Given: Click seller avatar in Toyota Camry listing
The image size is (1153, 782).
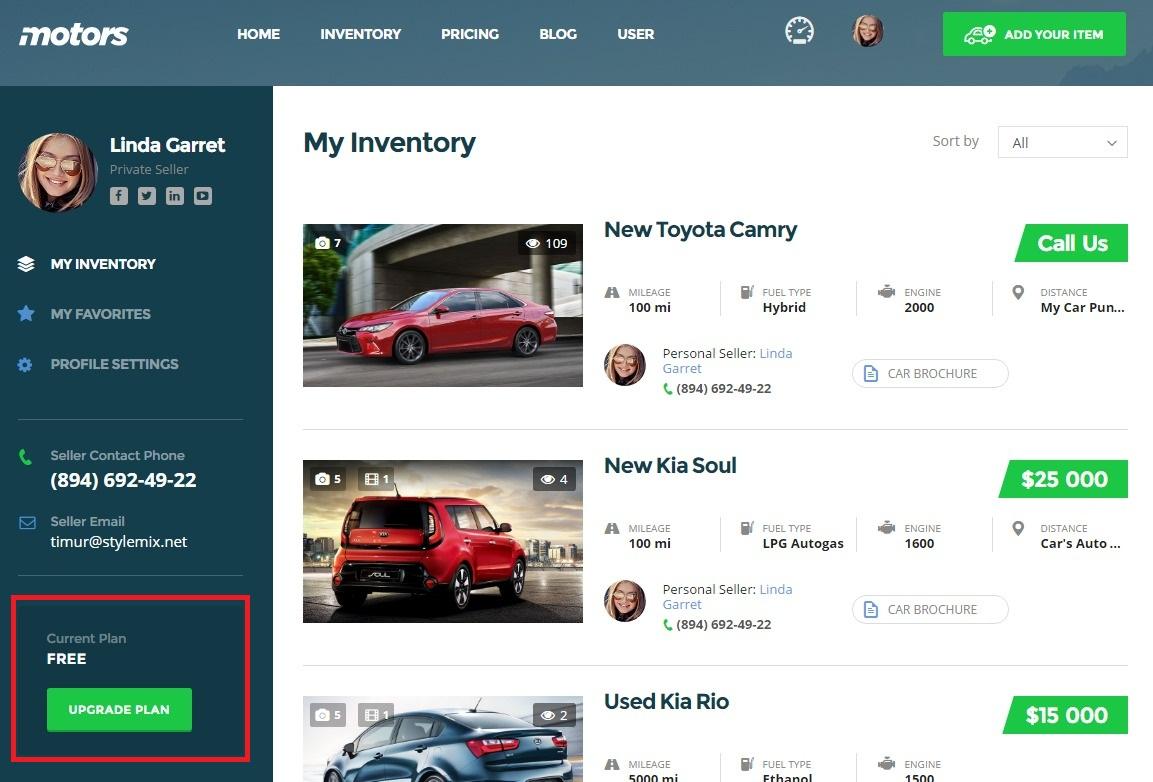Looking at the screenshot, I should coord(625,365).
